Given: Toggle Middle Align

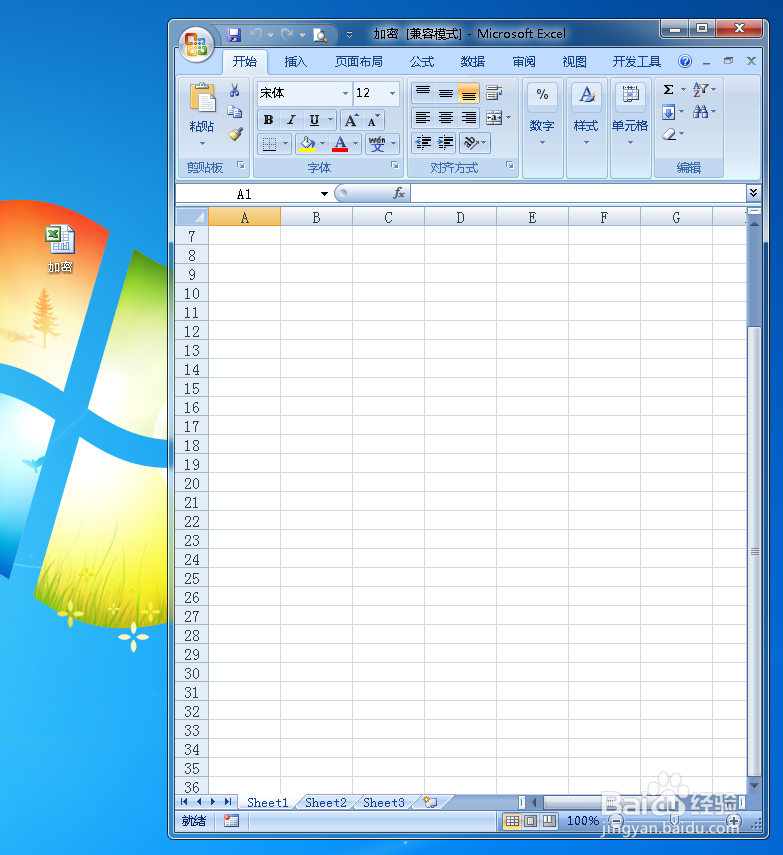Looking at the screenshot, I should (446, 93).
